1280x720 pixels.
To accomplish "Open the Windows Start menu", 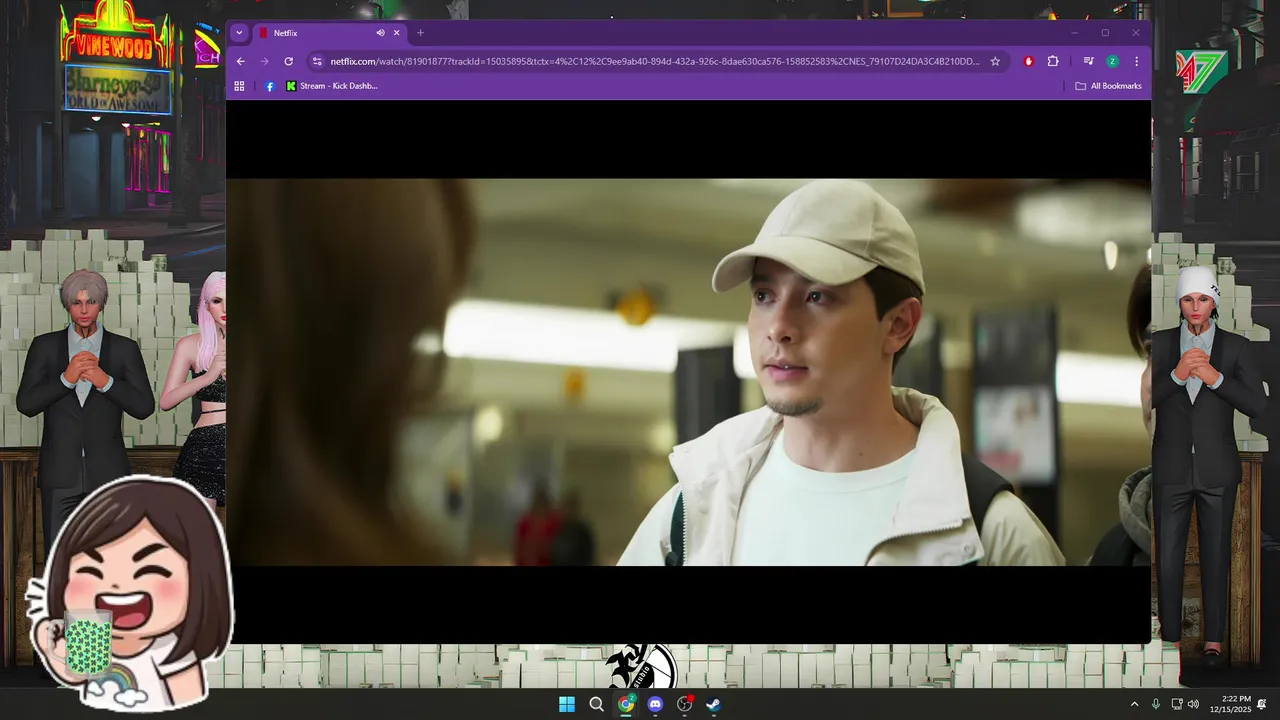I will [567, 704].
